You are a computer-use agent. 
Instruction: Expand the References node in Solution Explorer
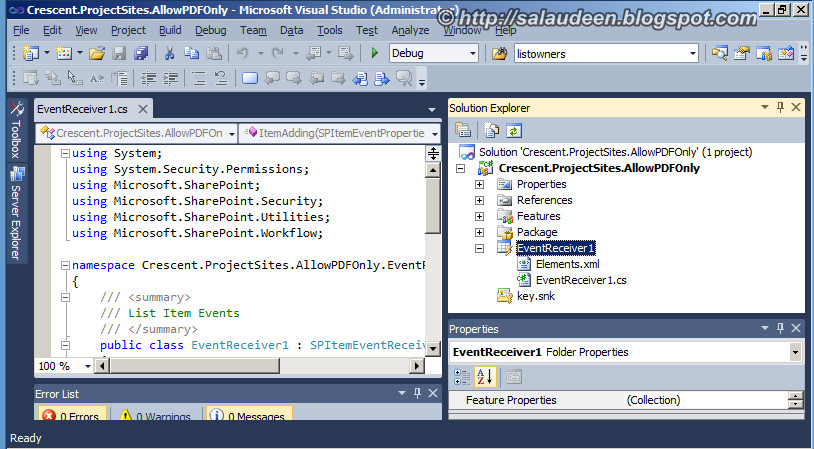[x=479, y=200]
